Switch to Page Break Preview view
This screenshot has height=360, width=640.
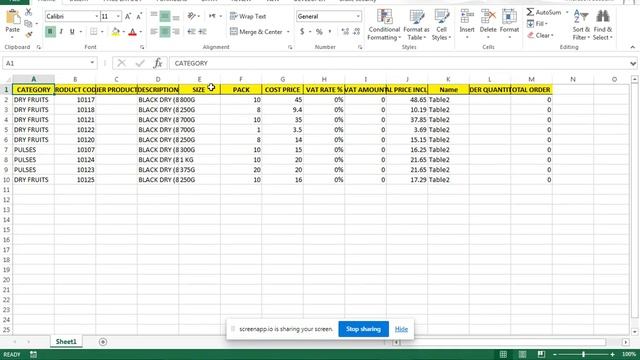541,354
